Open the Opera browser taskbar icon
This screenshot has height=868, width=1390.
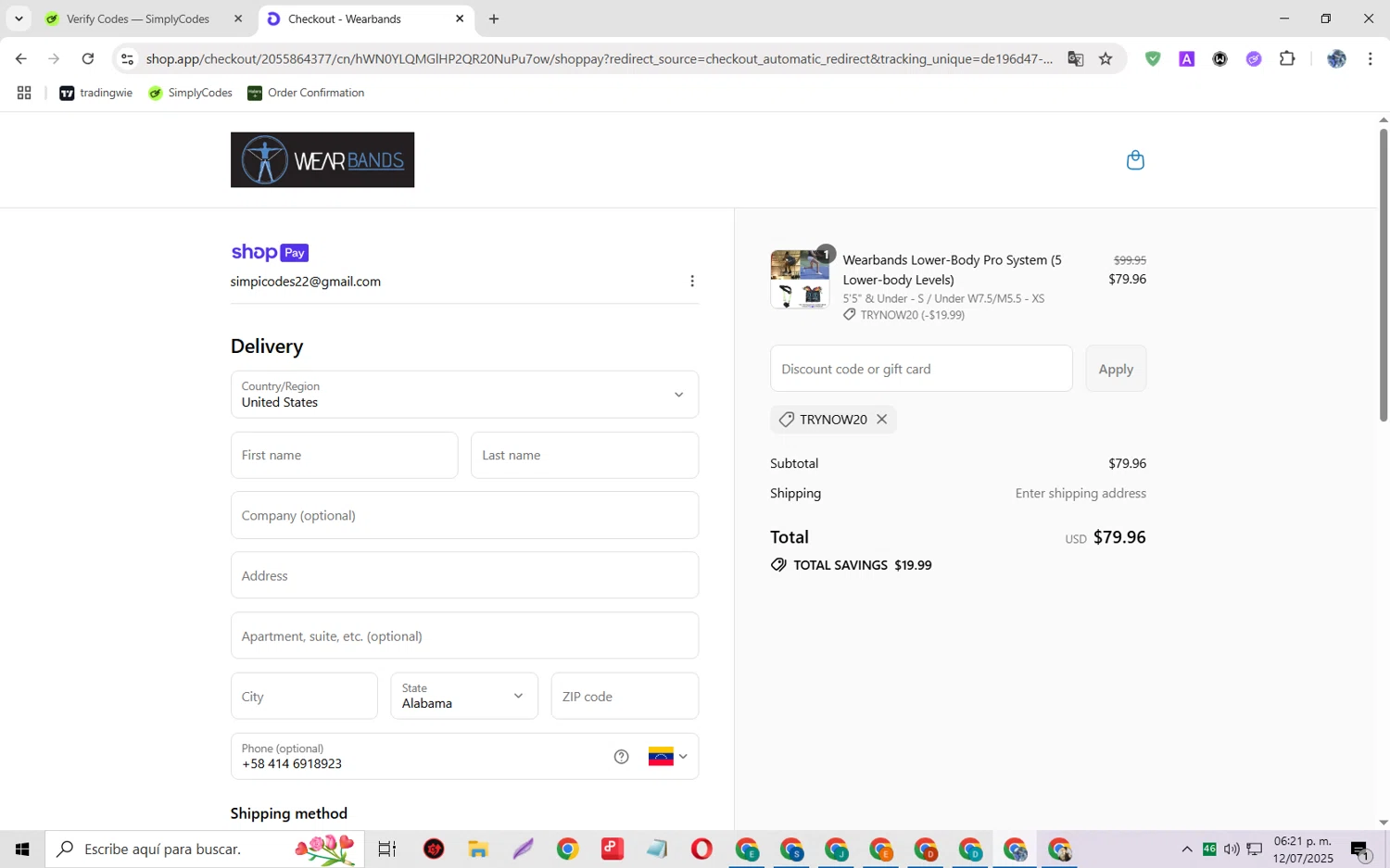(701, 849)
